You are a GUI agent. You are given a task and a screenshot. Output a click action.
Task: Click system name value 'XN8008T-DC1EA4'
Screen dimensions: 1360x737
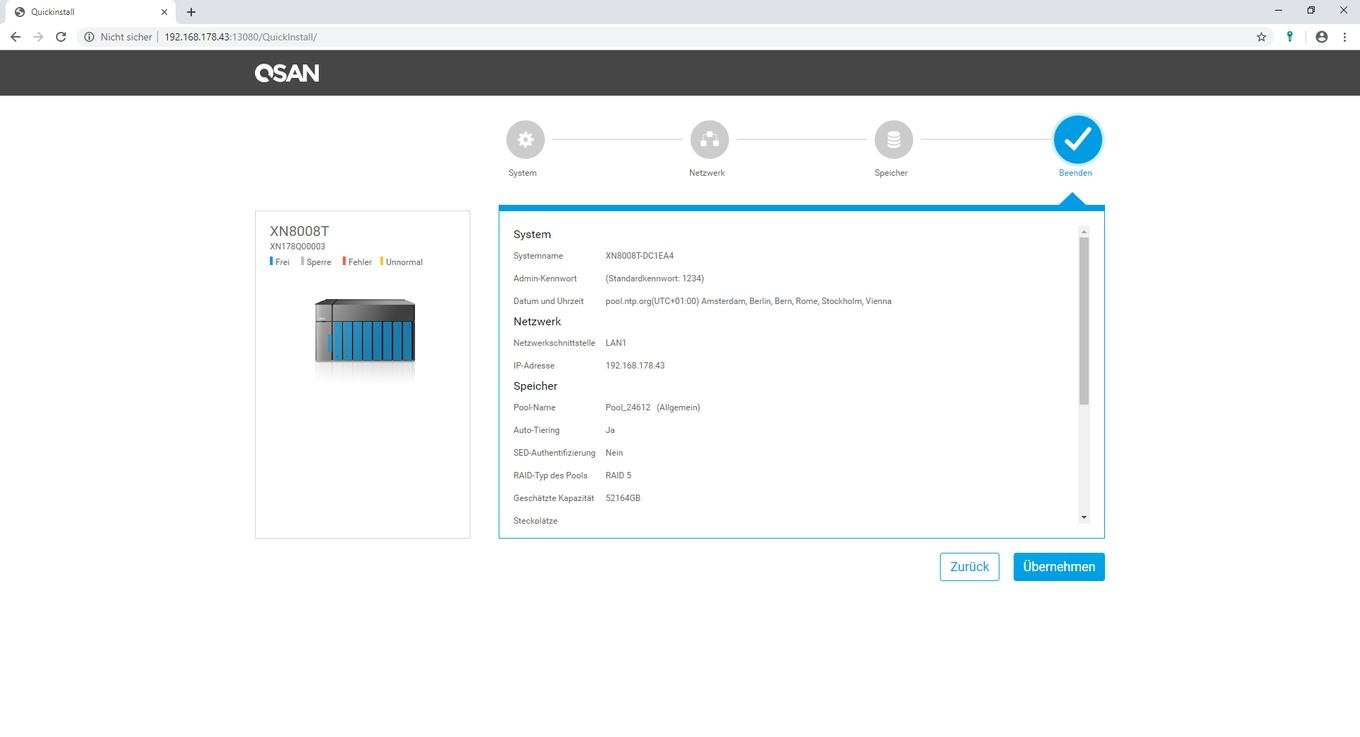pos(639,256)
